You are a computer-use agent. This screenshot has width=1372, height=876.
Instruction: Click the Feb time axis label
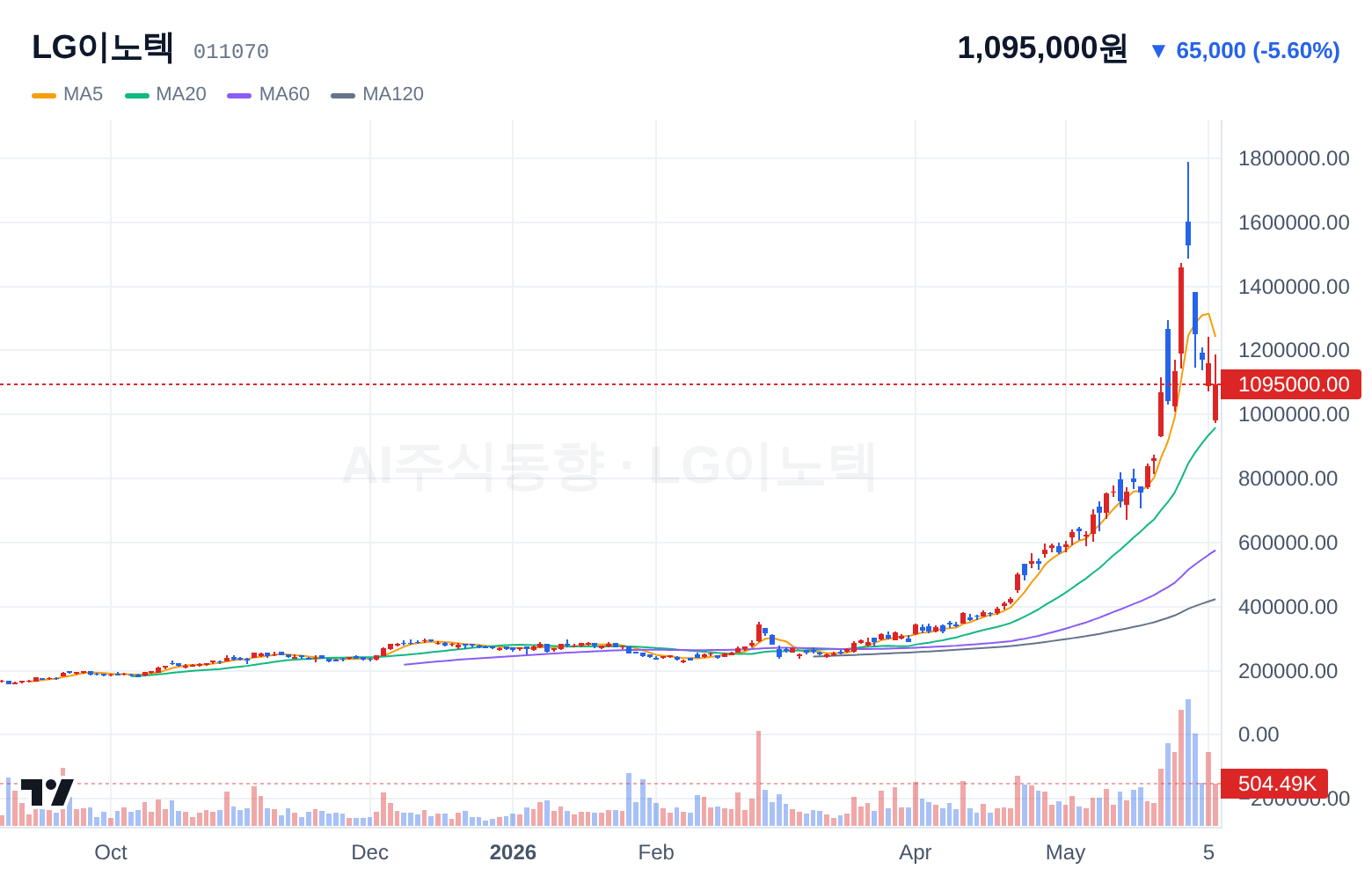pos(656,852)
